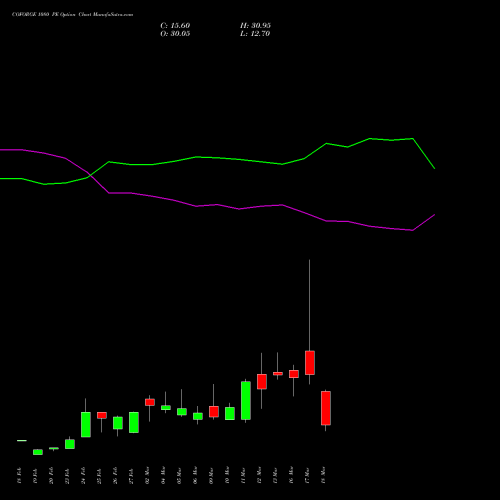Select the 09 Mar date label
Screen dimensions: 500x500
pos(211,475)
